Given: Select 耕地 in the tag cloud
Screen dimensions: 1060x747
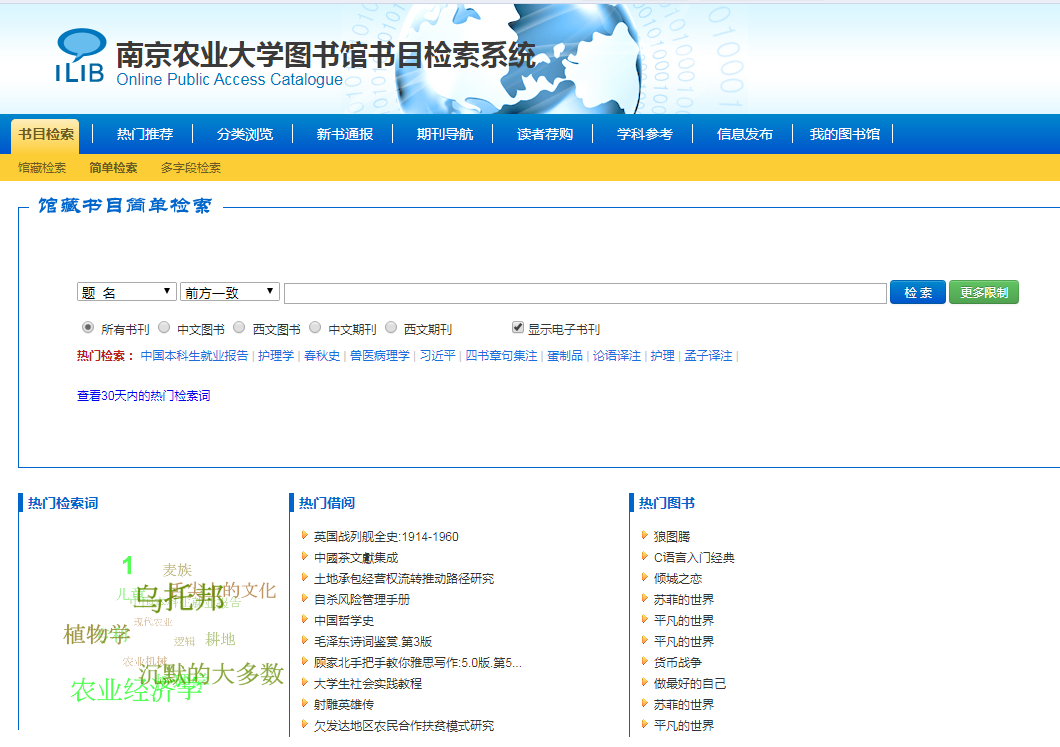Looking at the screenshot, I should [x=220, y=639].
